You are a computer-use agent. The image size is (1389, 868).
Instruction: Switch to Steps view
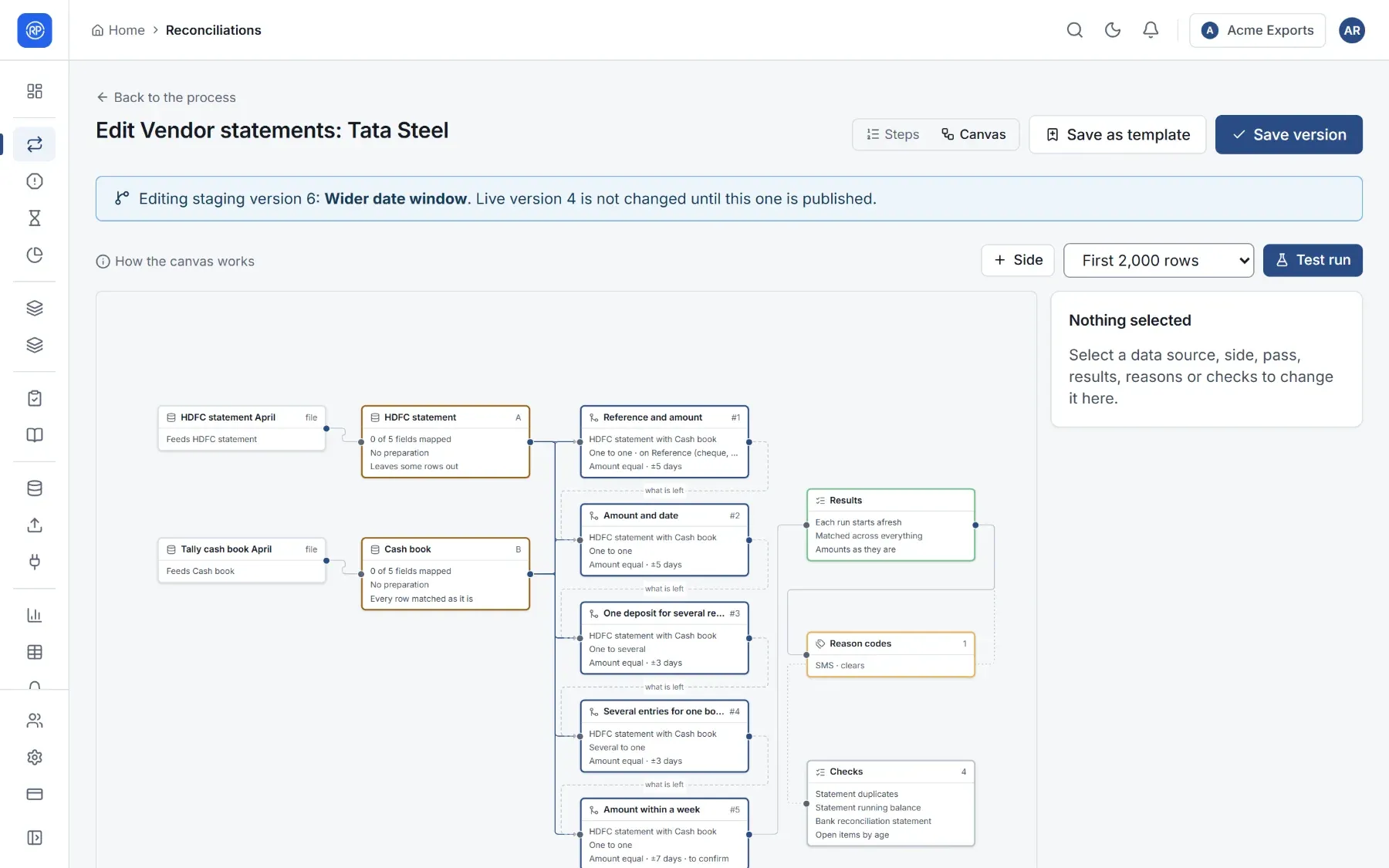[893, 134]
